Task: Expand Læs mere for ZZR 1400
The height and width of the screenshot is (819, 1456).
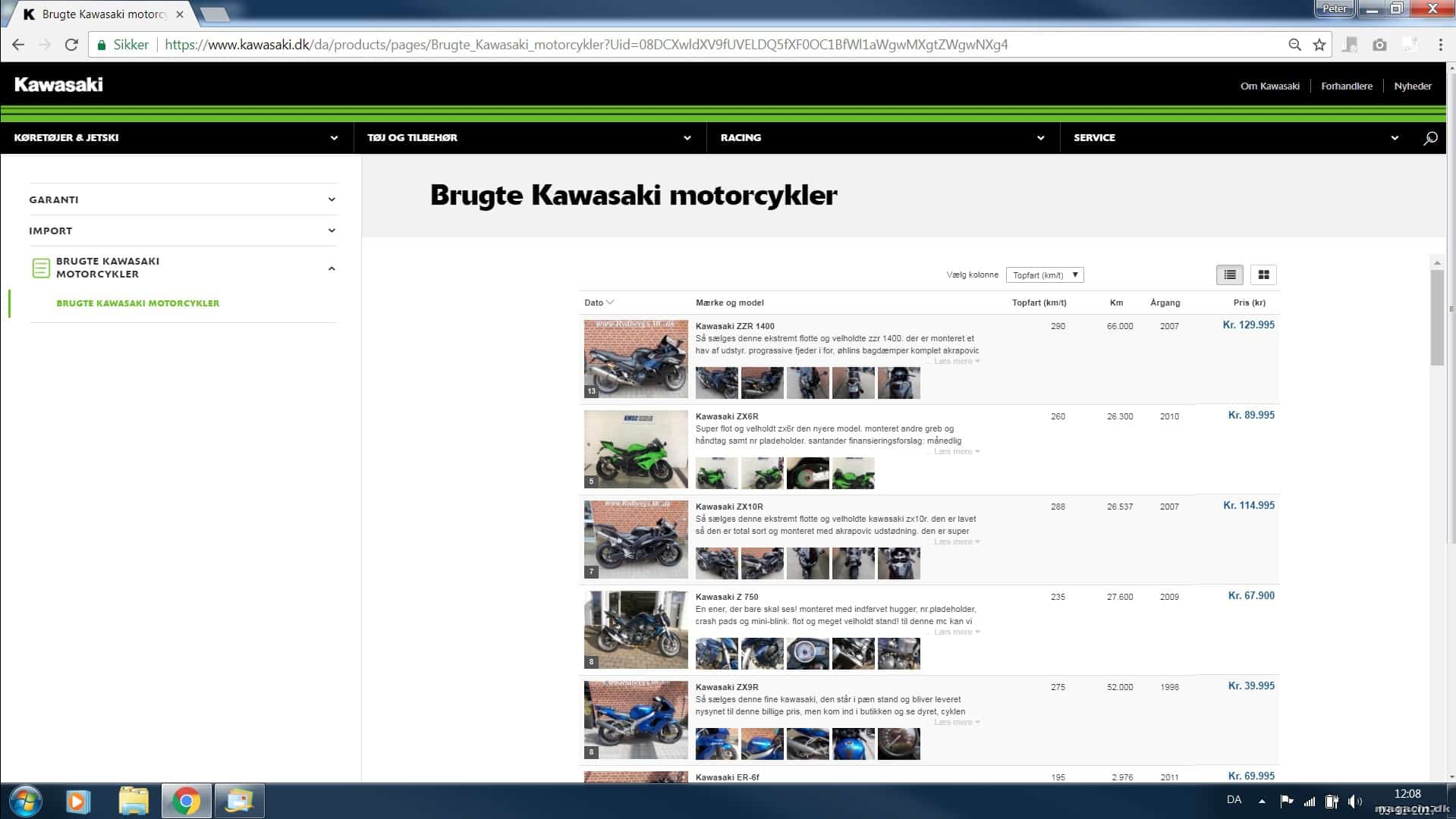Action: 957,362
